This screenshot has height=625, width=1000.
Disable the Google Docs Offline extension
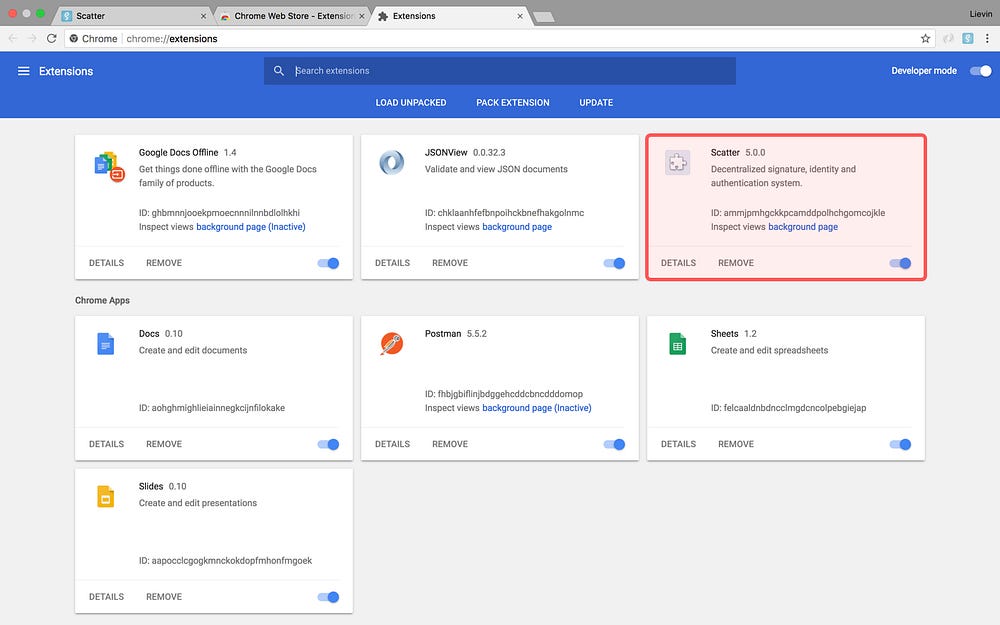click(328, 263)
